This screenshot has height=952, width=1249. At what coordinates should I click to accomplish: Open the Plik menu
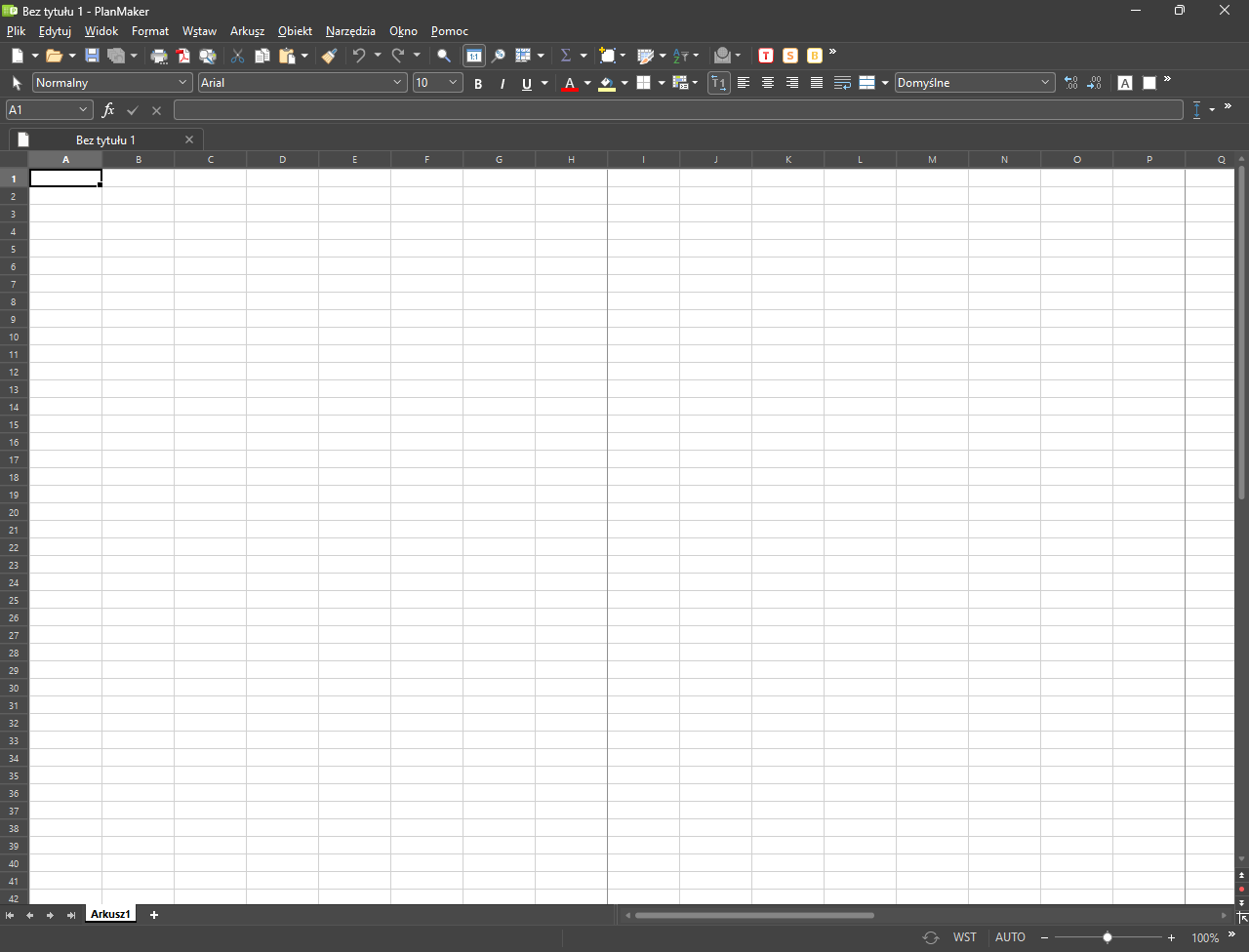click(16, 31)
